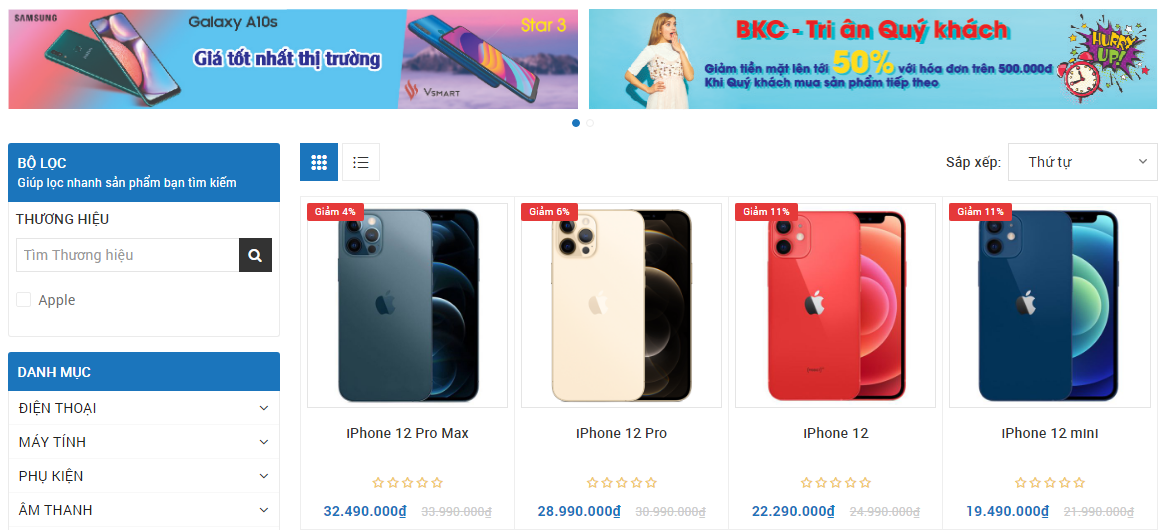Click the red iPhone 12 product image

[x=835, y=306]
